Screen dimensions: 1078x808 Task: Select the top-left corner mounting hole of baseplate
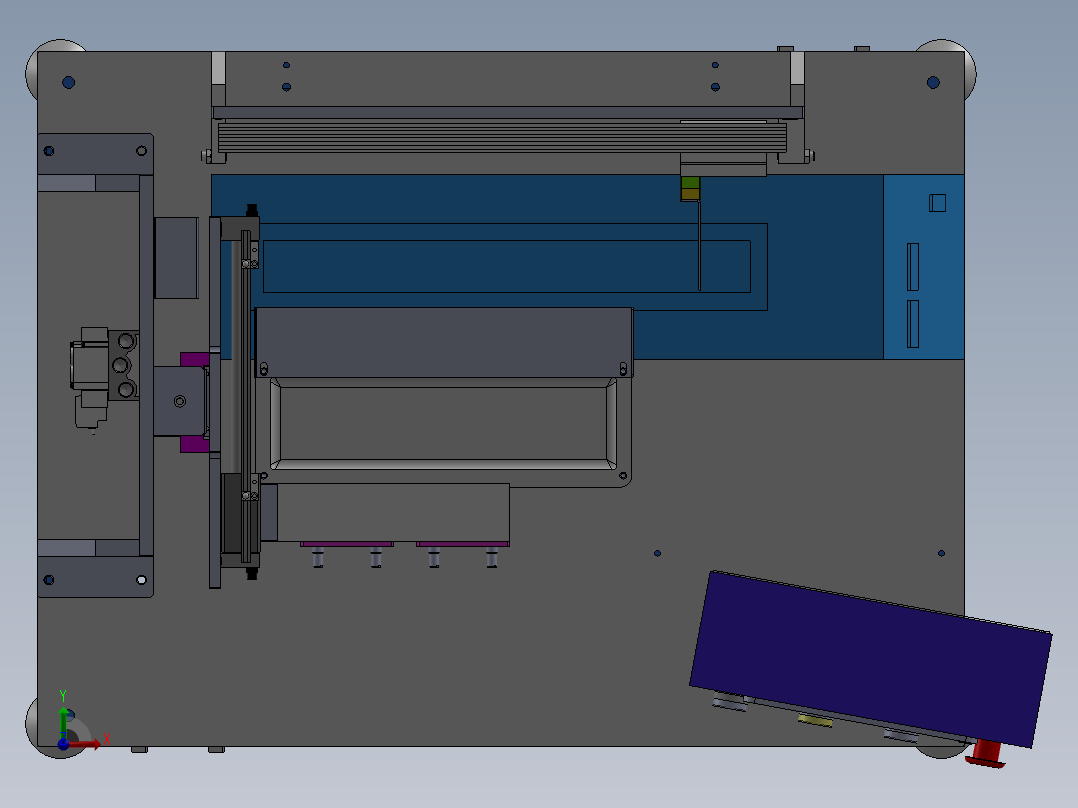point(68,83)
